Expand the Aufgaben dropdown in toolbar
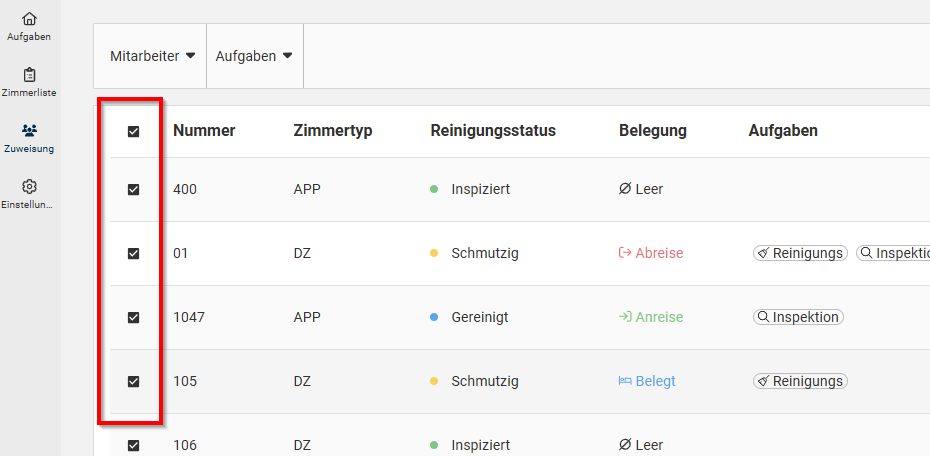Screen dimensions: 930x456 click(254, 56)
